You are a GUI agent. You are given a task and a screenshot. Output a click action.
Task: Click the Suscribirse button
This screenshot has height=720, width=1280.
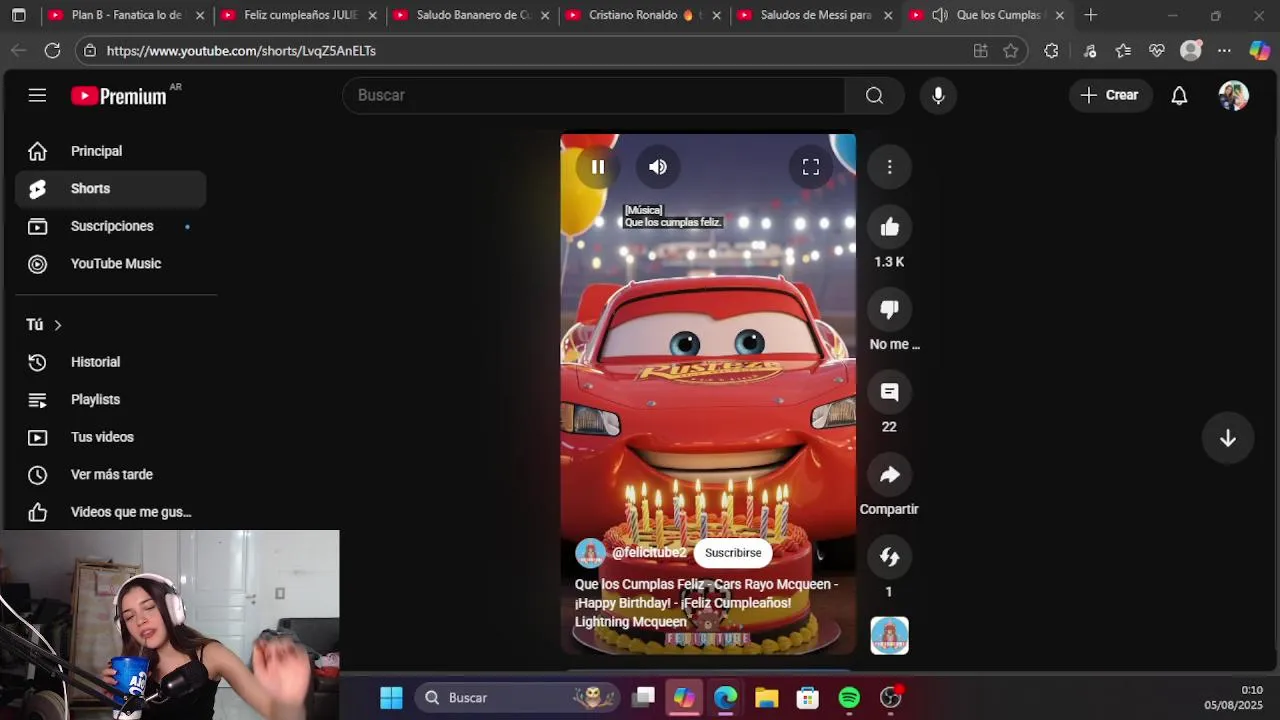[733, 553]
